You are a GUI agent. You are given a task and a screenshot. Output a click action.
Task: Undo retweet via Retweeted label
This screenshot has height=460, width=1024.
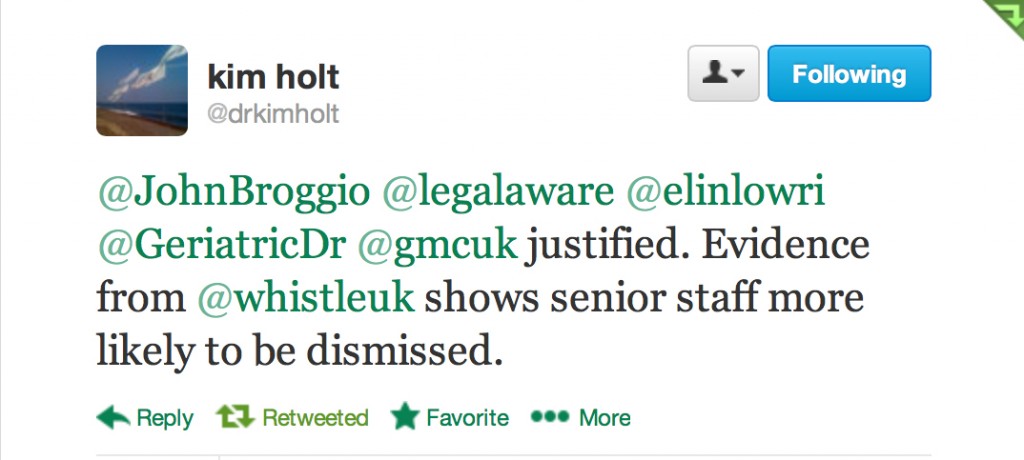315,417
